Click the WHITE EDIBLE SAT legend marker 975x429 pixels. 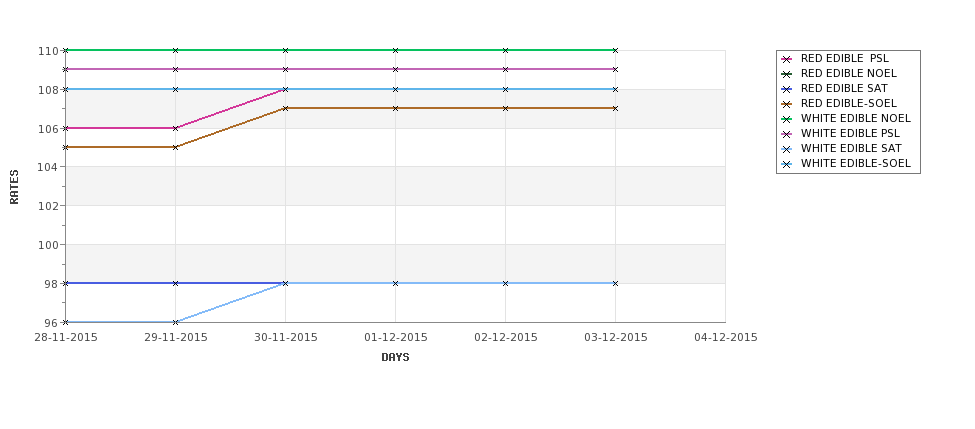pos(787,149)
